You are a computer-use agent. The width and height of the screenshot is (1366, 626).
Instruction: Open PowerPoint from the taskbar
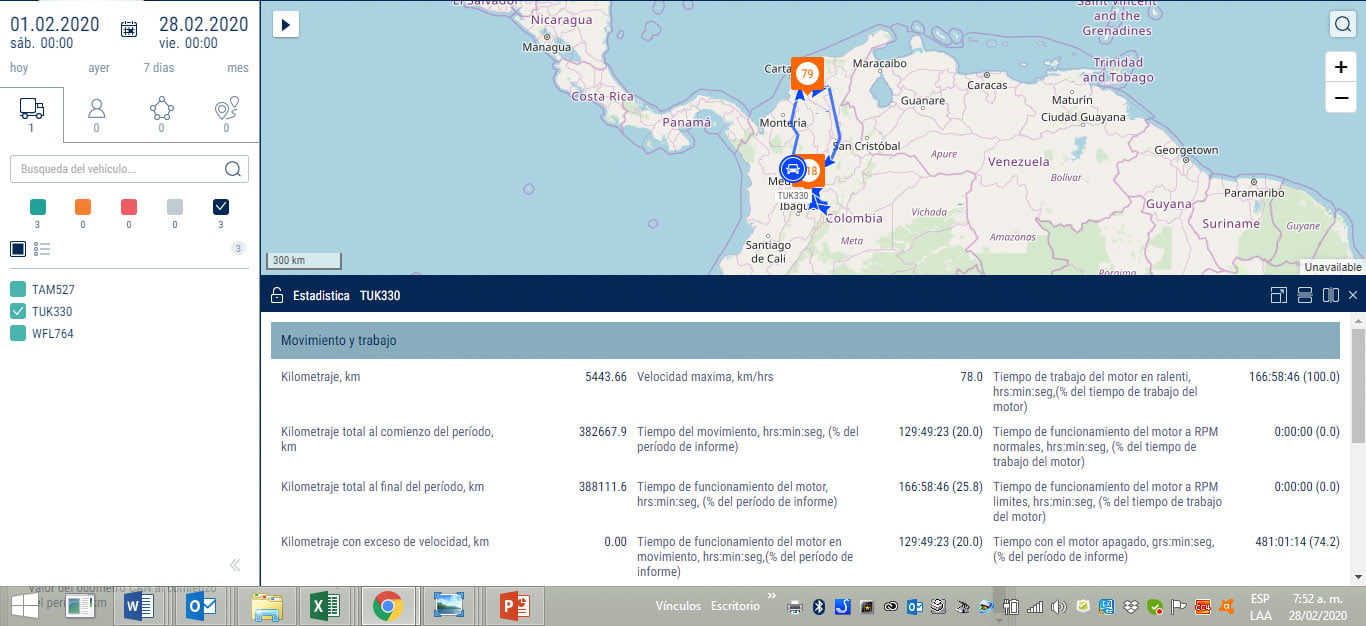point(514,606)
